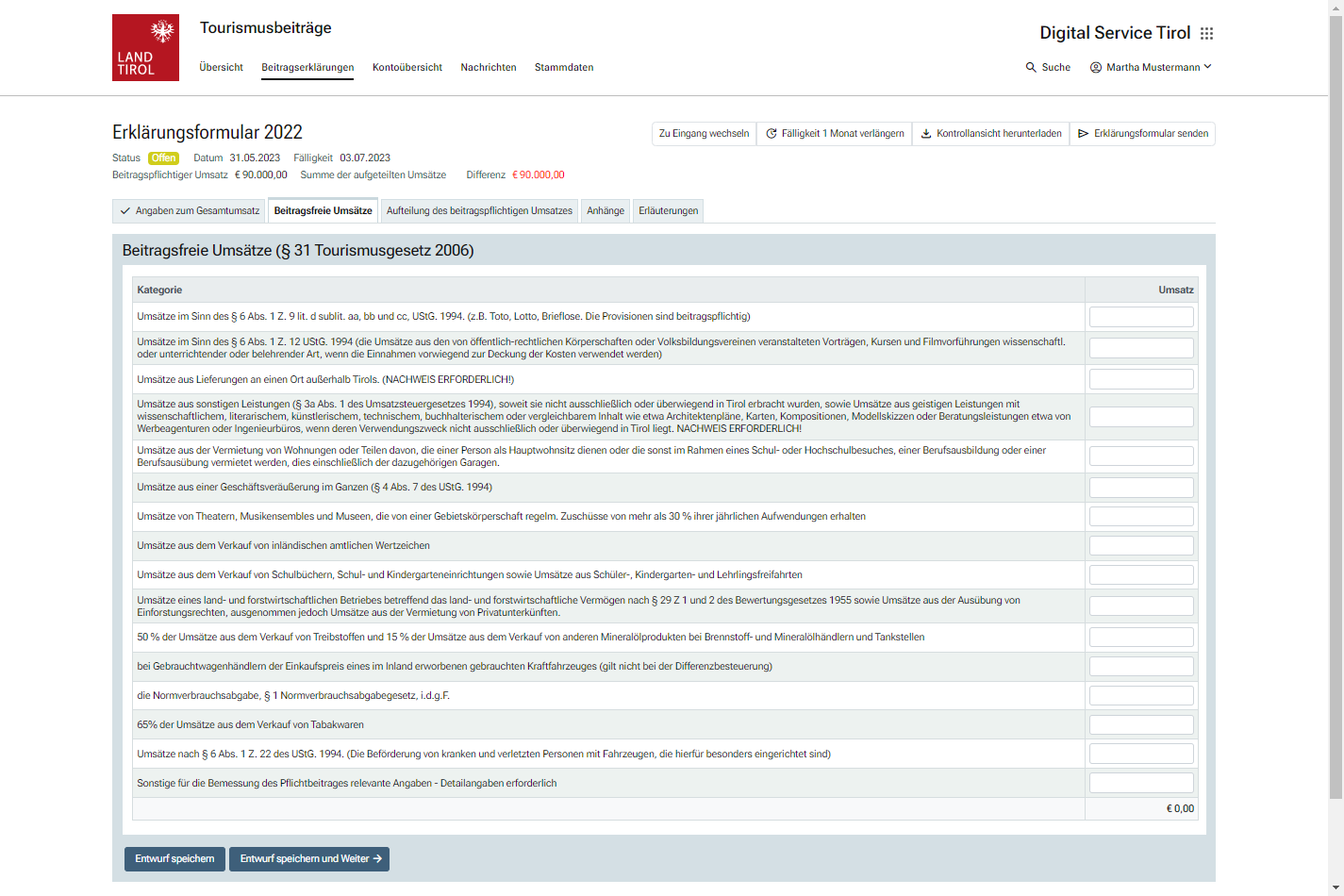Screen dimensions: 1344x896
Task: Open Nachrichten in the top menu
Action: click(489, 68)
